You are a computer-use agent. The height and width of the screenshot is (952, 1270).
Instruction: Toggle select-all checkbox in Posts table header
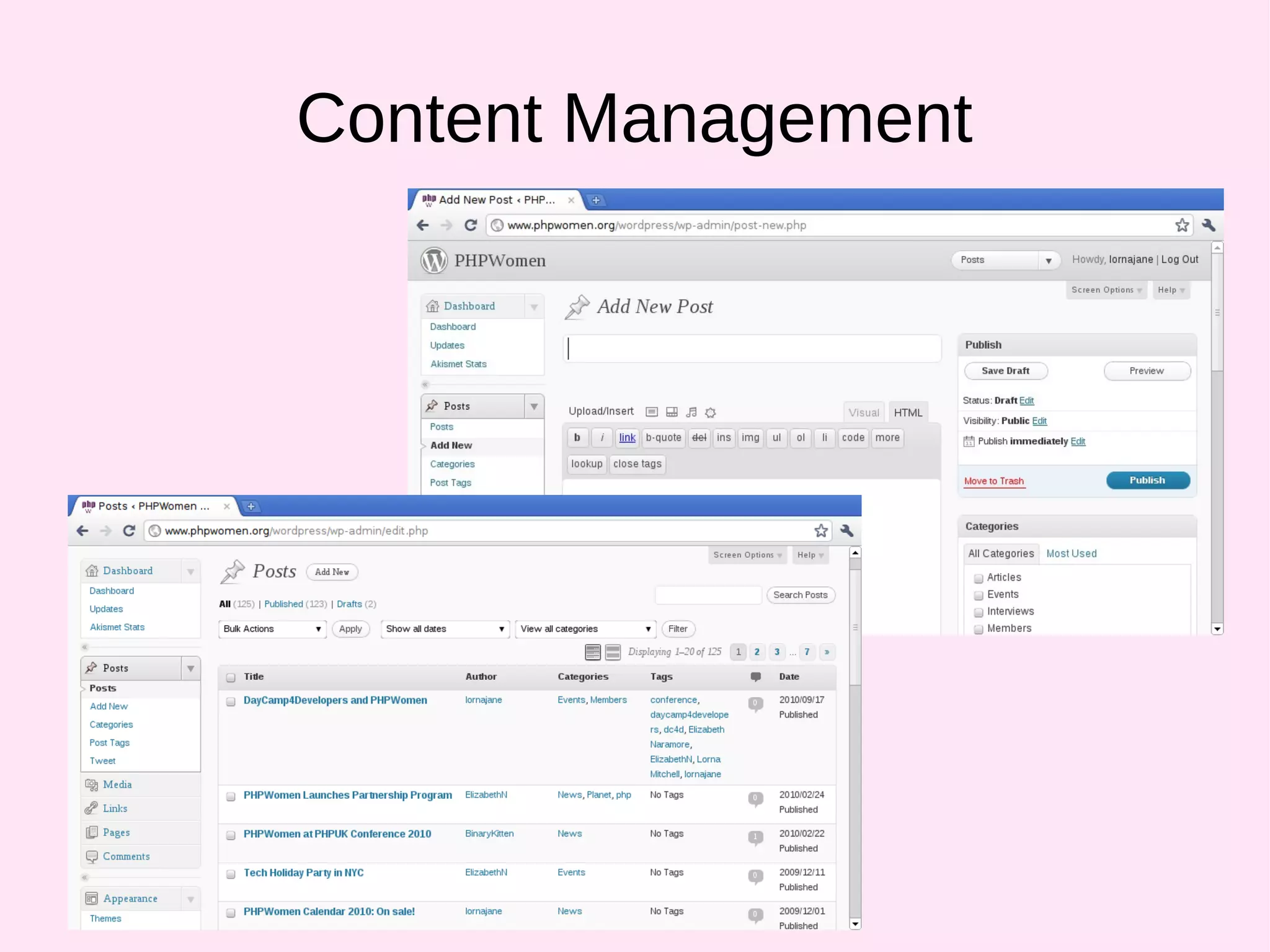click(x=231, y=678)
